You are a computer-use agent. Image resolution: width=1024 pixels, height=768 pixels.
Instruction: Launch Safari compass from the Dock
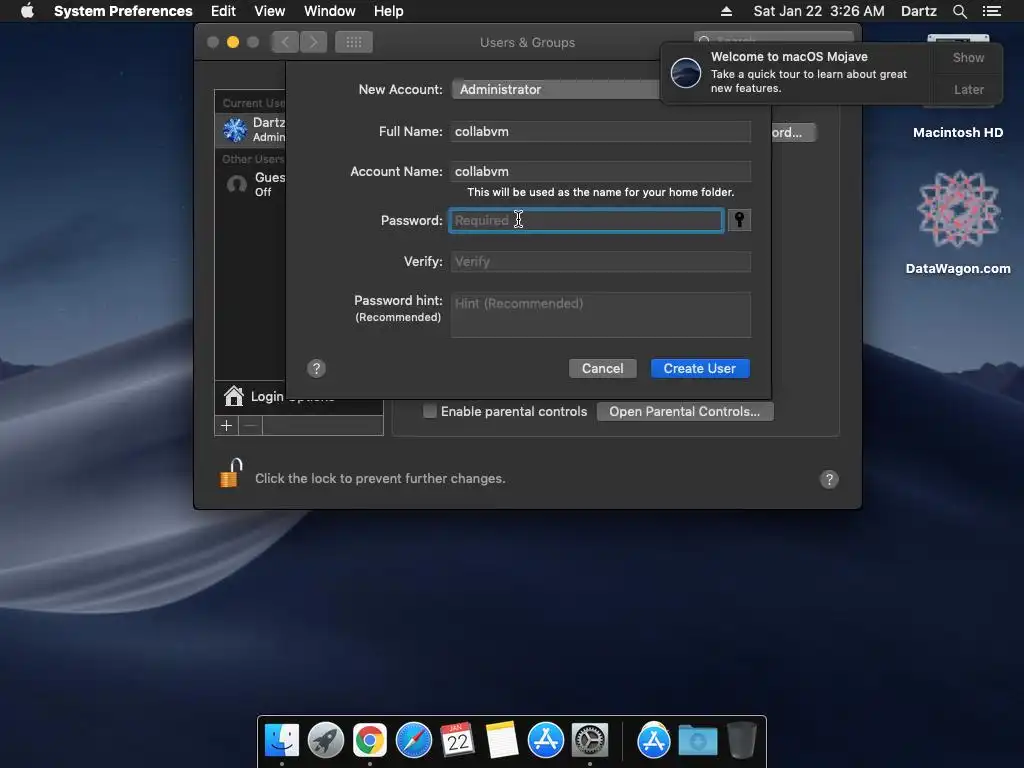tap(413, 741)
